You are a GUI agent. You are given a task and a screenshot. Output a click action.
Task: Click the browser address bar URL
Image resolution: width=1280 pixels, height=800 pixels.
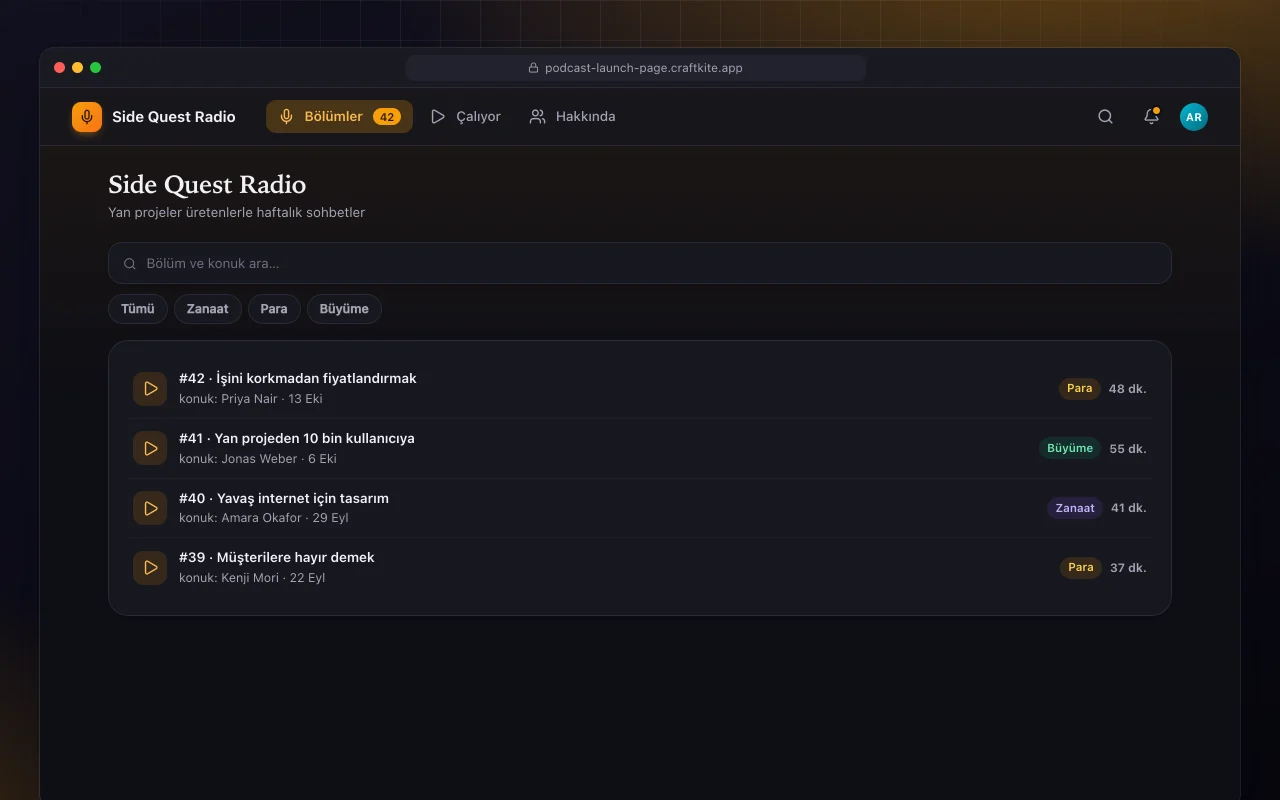636,68
